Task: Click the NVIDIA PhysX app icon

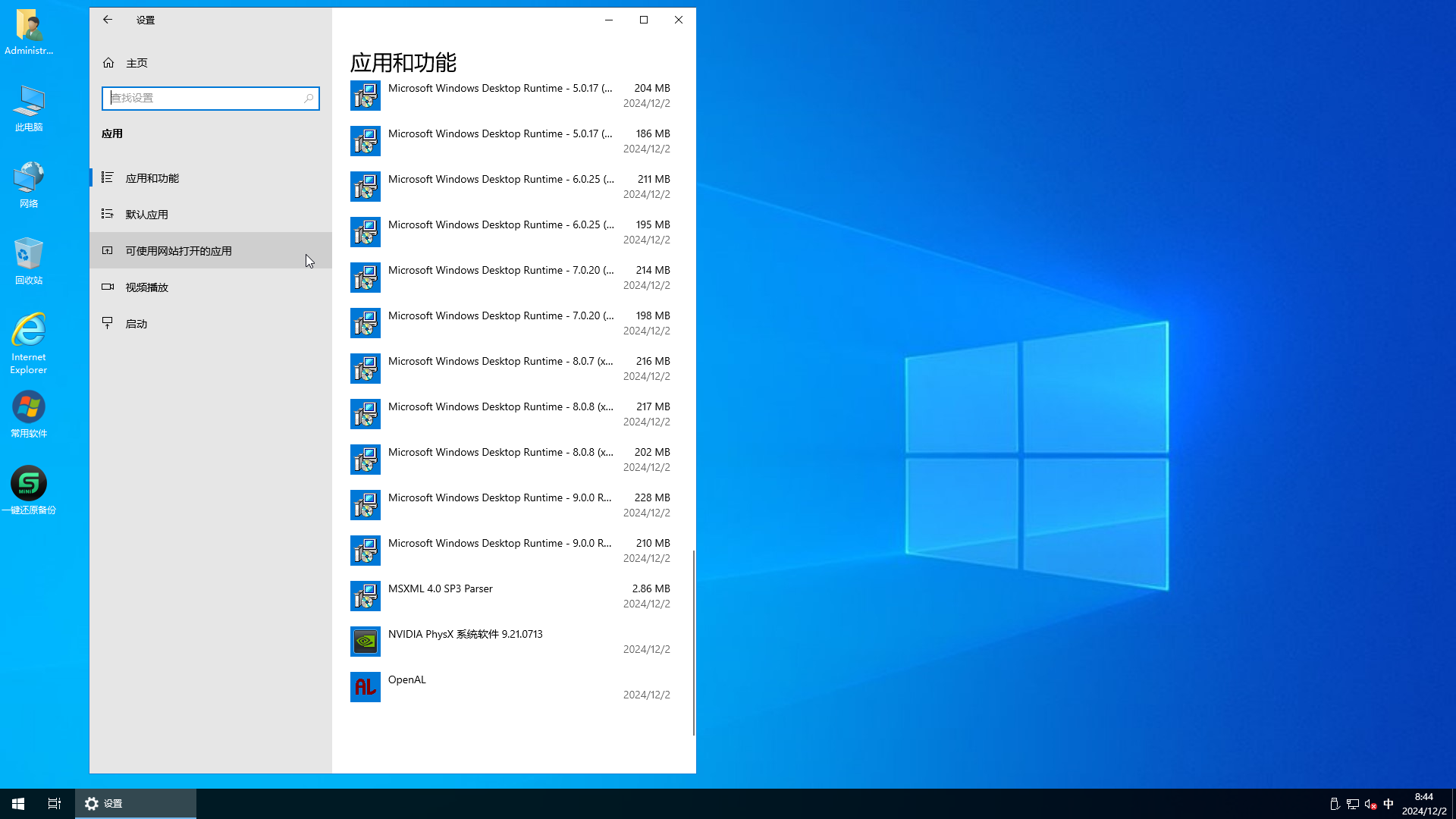Action: 366,642
